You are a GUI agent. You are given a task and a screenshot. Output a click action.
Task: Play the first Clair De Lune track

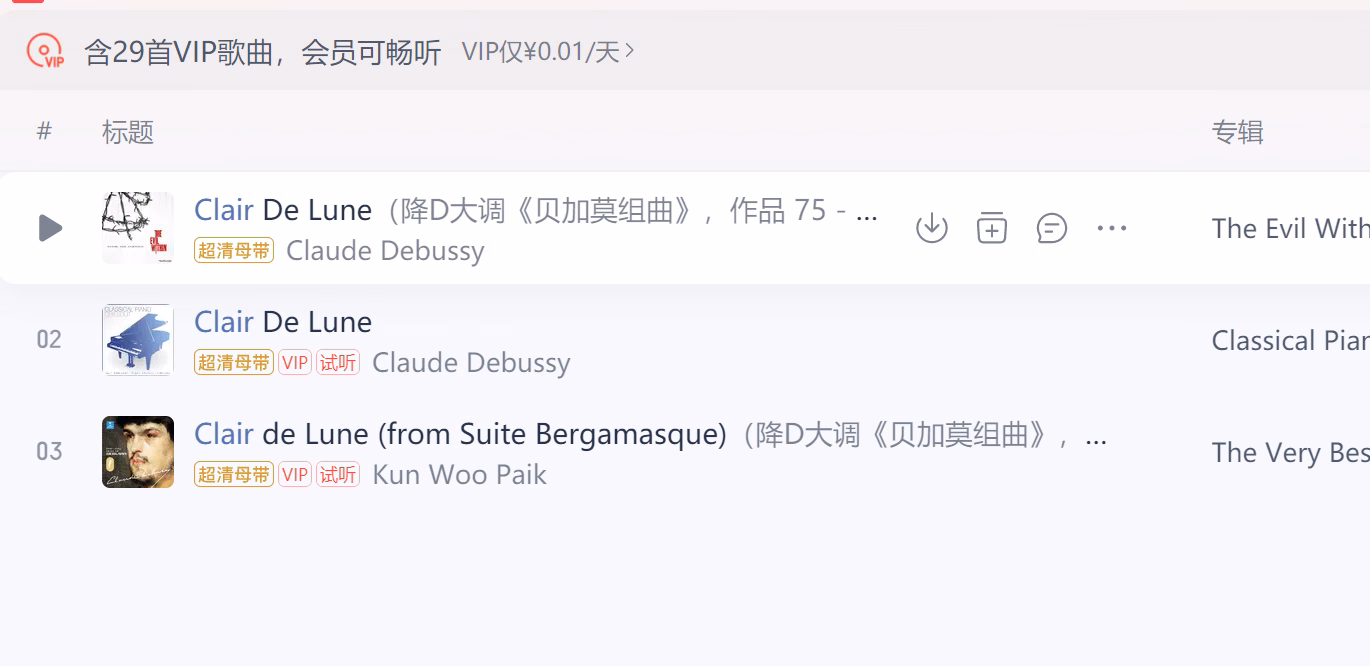pyautogui.click(x=50, y=228)
